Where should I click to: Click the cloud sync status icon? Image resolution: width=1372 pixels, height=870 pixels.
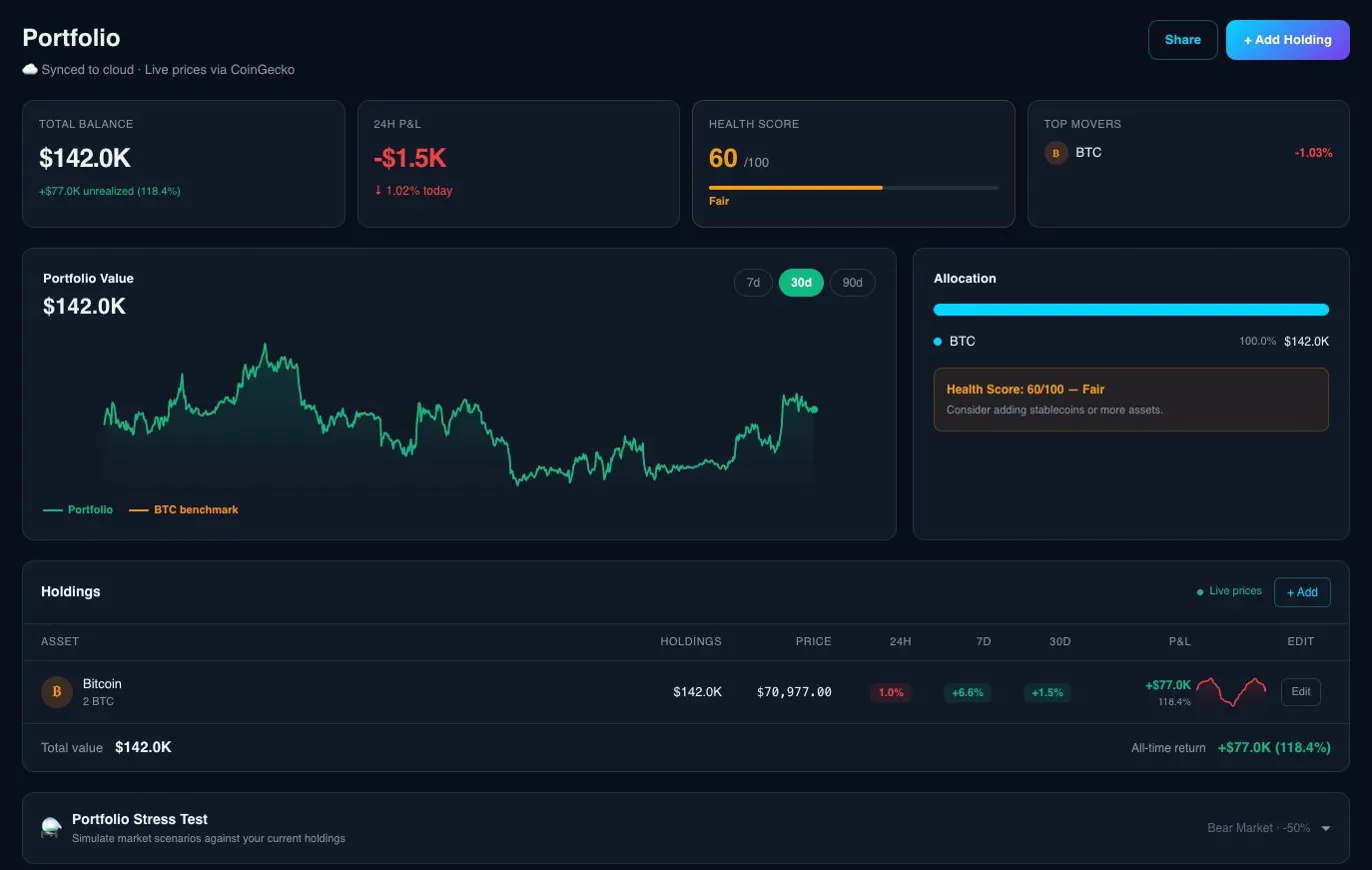pos(30,70)
